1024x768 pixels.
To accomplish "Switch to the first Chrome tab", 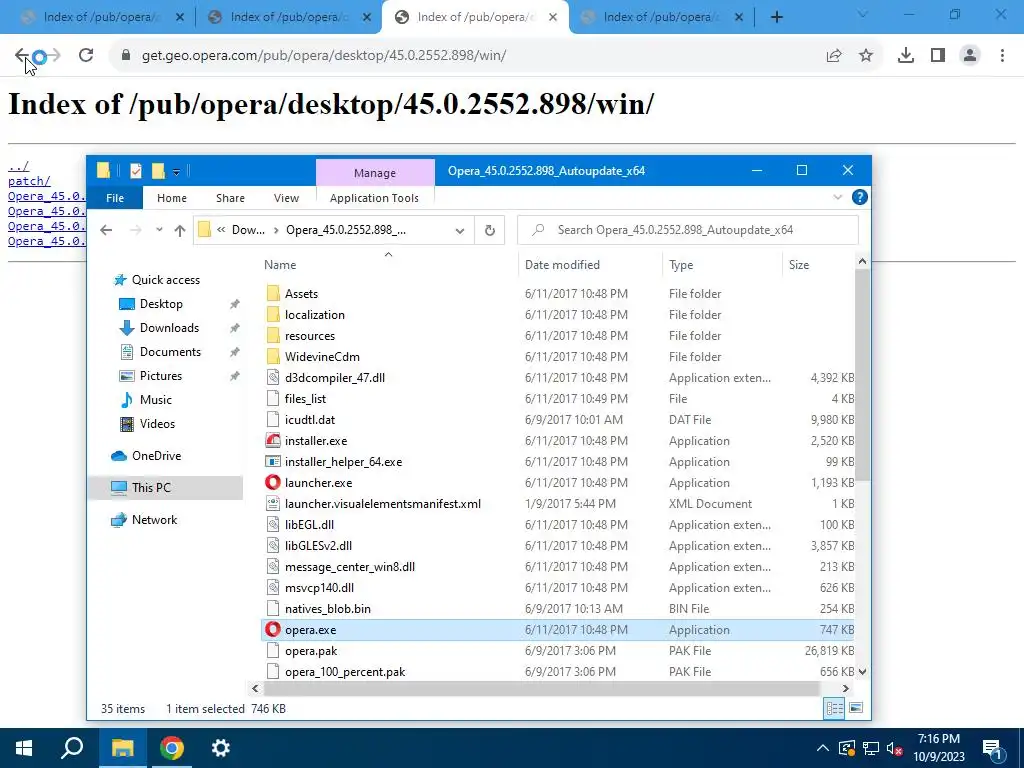I will click(101, 17).
